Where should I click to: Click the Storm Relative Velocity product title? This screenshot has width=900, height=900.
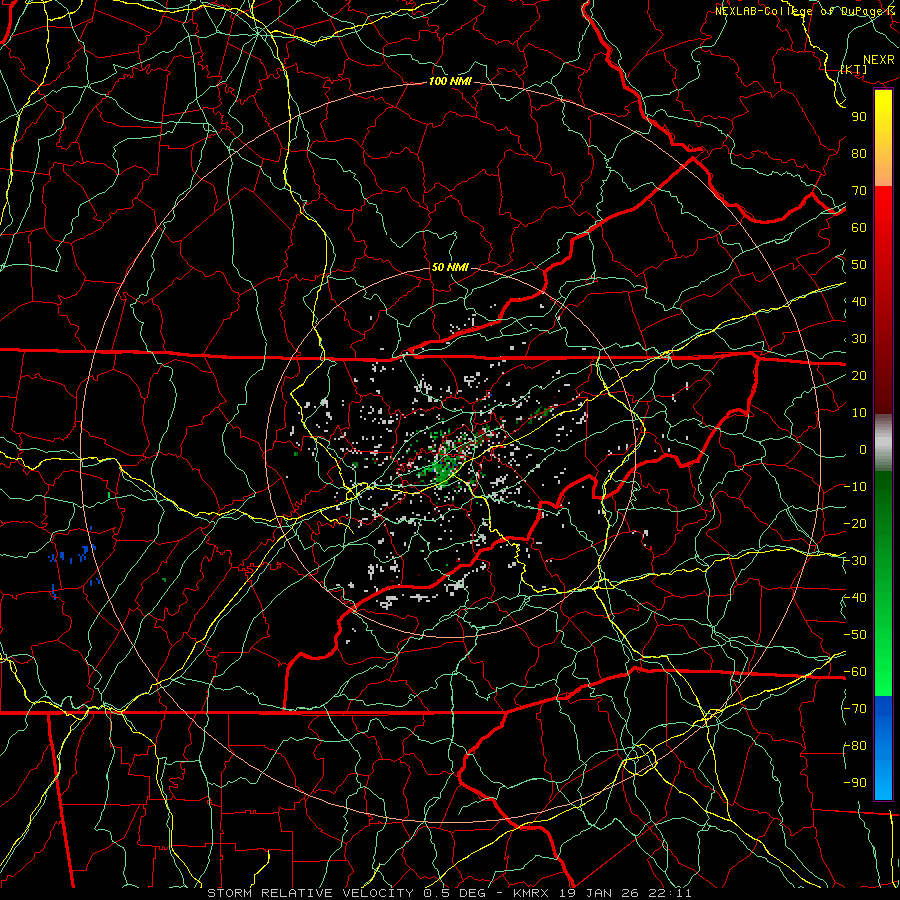[x=313, y=893]
